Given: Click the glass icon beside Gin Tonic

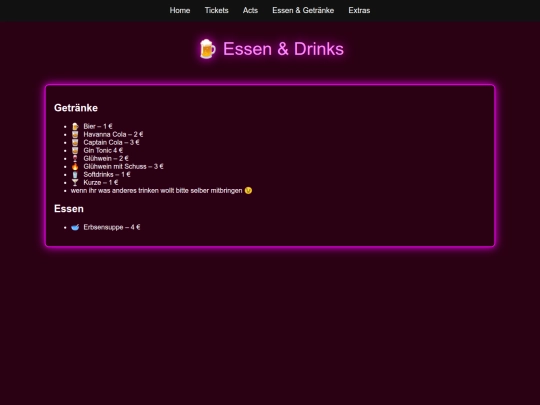Looking at the screenshot, I should (75, 150).
